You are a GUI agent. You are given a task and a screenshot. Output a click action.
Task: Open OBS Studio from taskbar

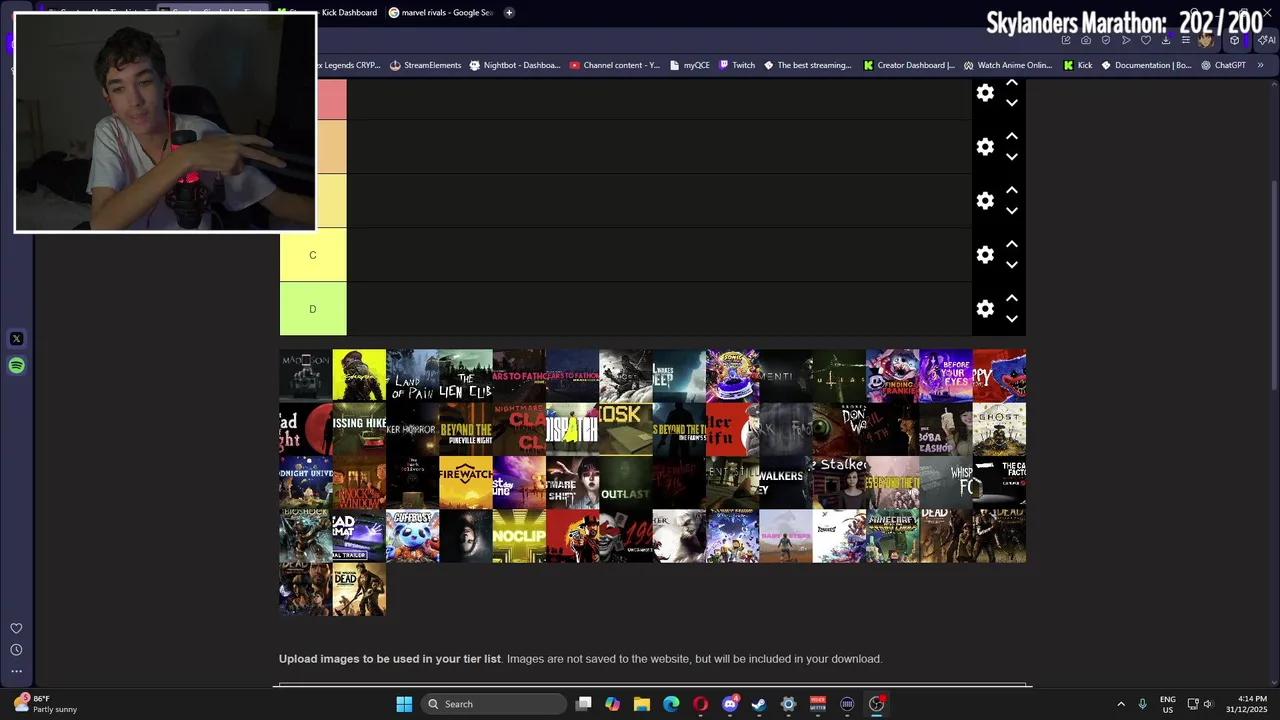(876, 704)
